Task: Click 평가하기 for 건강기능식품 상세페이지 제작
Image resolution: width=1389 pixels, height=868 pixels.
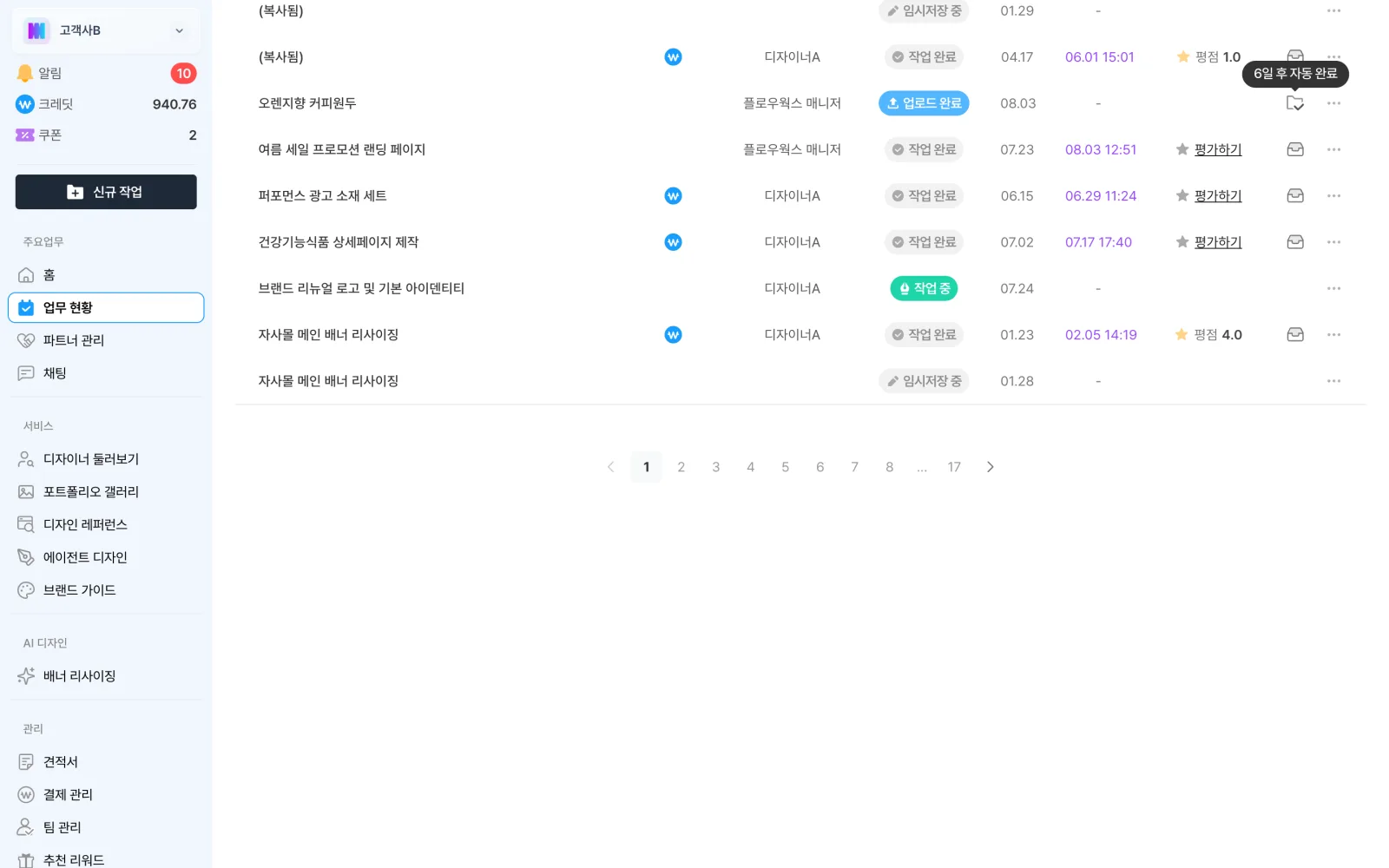Action: click(1218, 242)
